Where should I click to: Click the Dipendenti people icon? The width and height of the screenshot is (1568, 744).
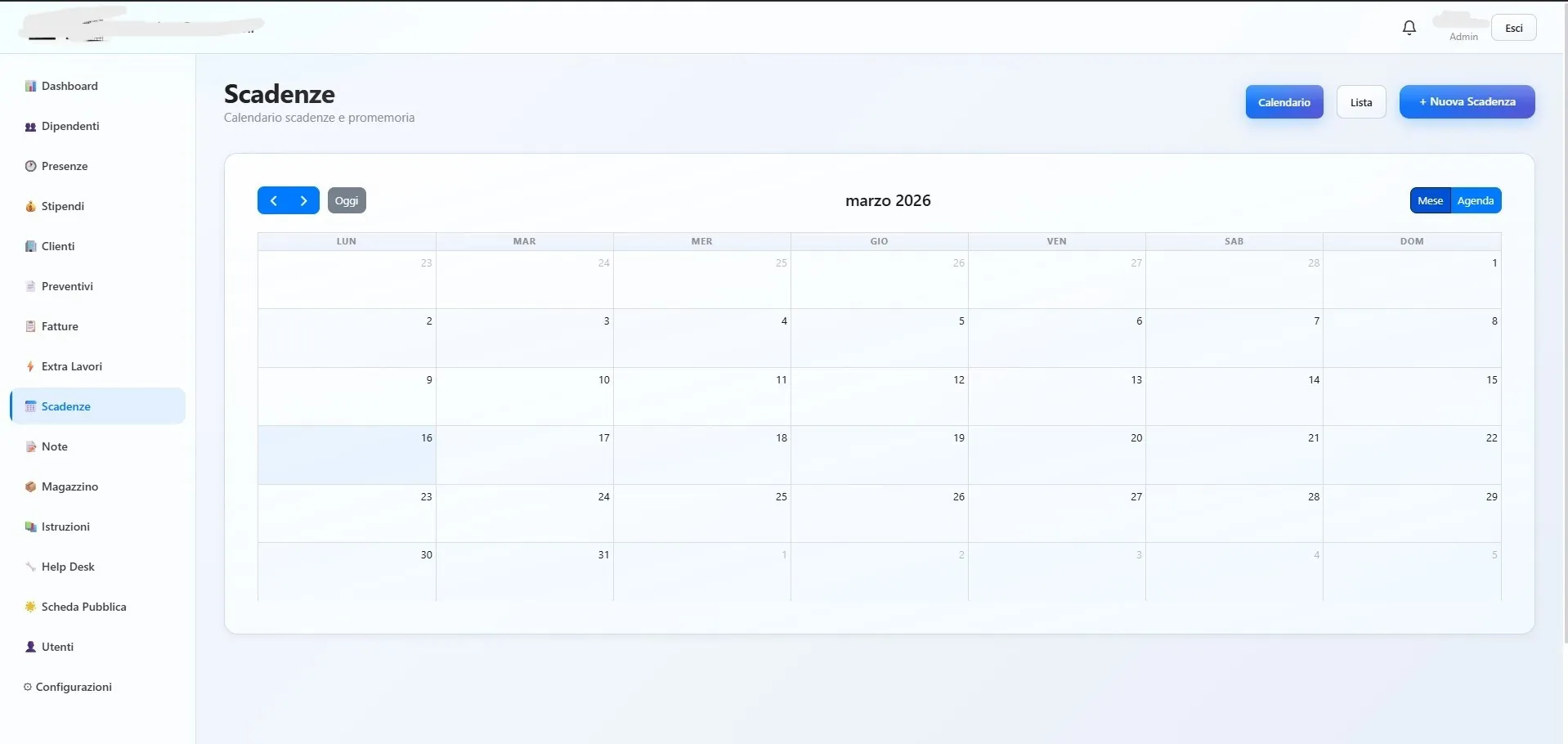30,126
